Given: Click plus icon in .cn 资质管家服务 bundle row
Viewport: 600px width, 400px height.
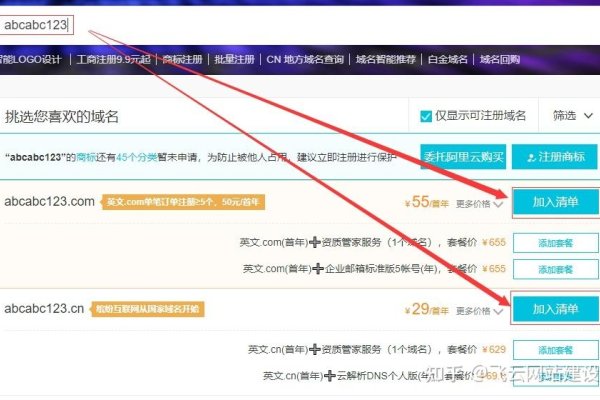Looking at the screenshot, I should (315, 349).
